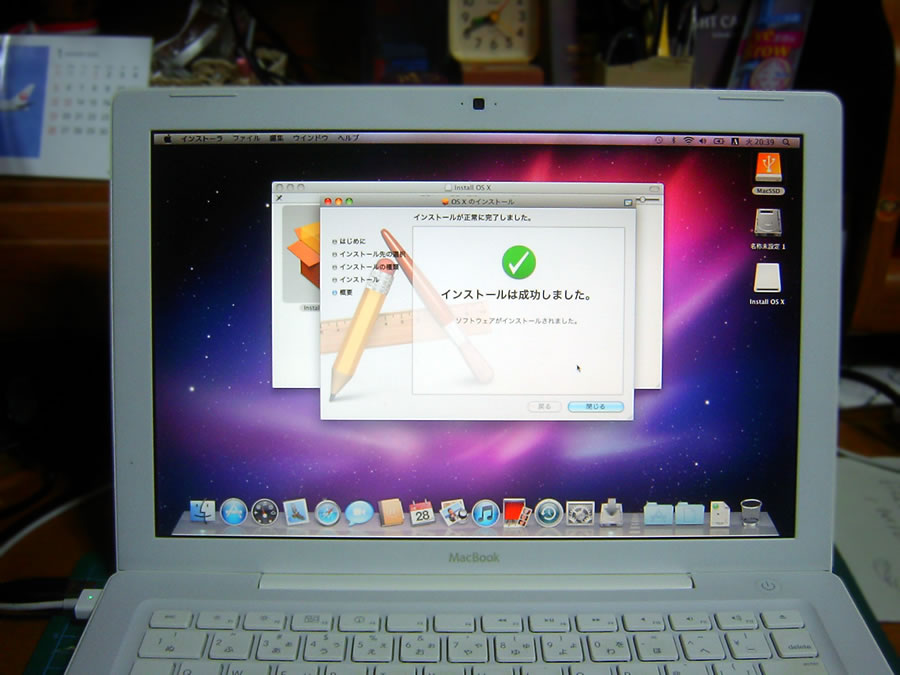Click the Wi-Fi status icon in the menu bar

pos(688,141)
